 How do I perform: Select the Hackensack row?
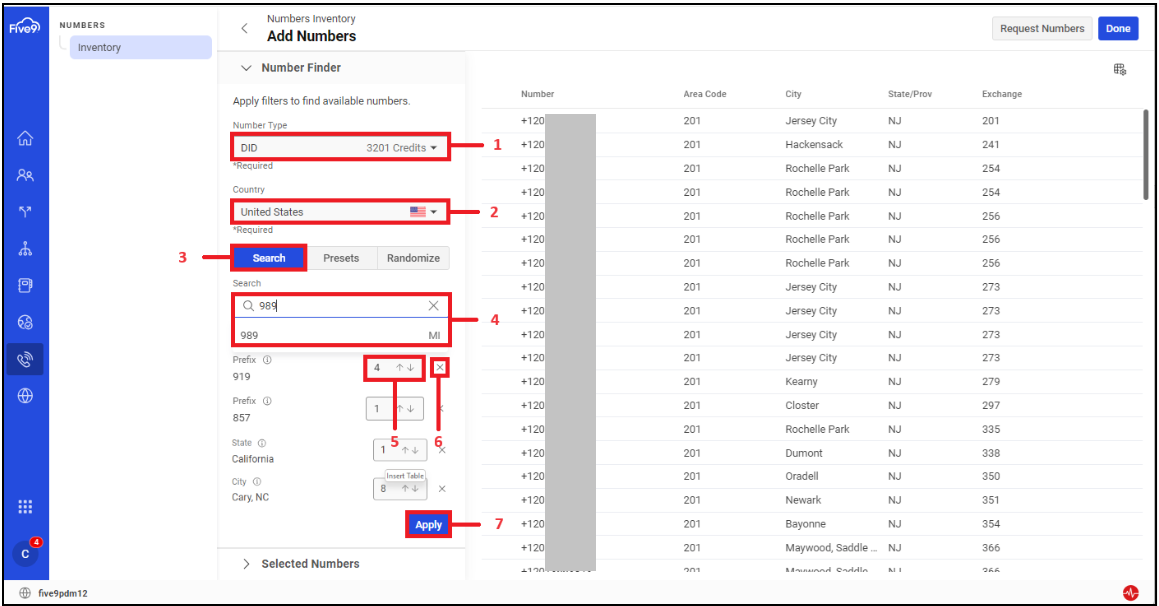(x=812, y=144)
